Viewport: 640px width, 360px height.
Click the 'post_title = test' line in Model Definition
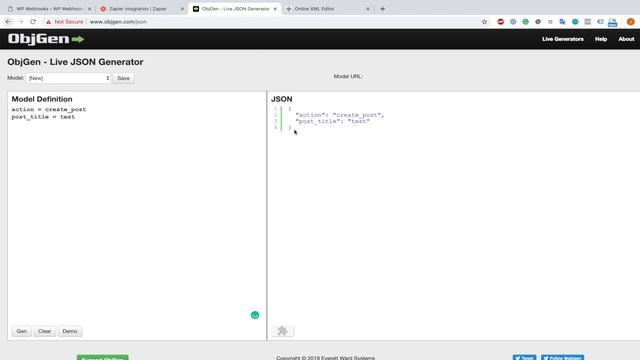pyautogui.click(x=43, y=117)
